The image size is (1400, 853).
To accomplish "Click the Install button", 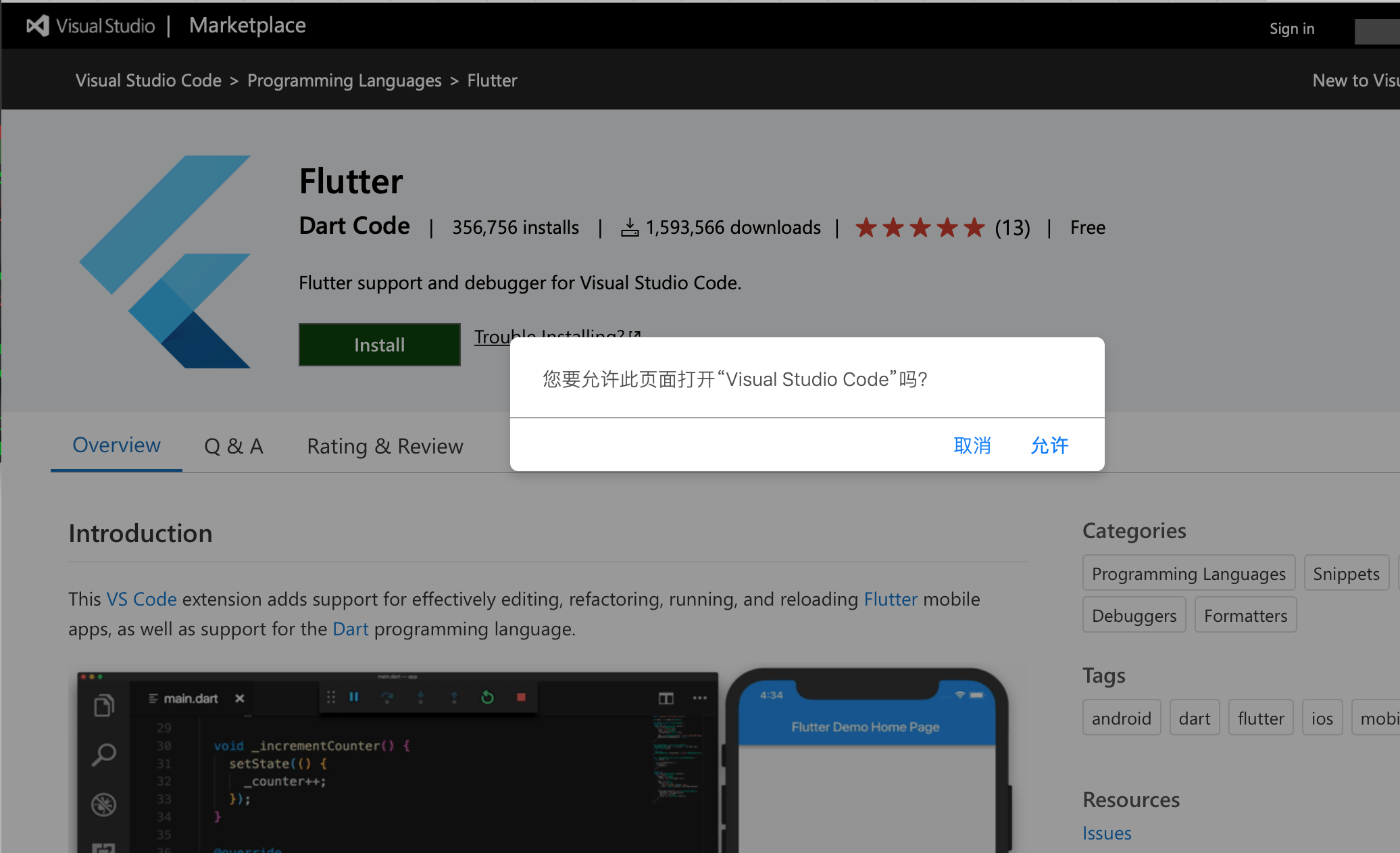I will [378, 344].
